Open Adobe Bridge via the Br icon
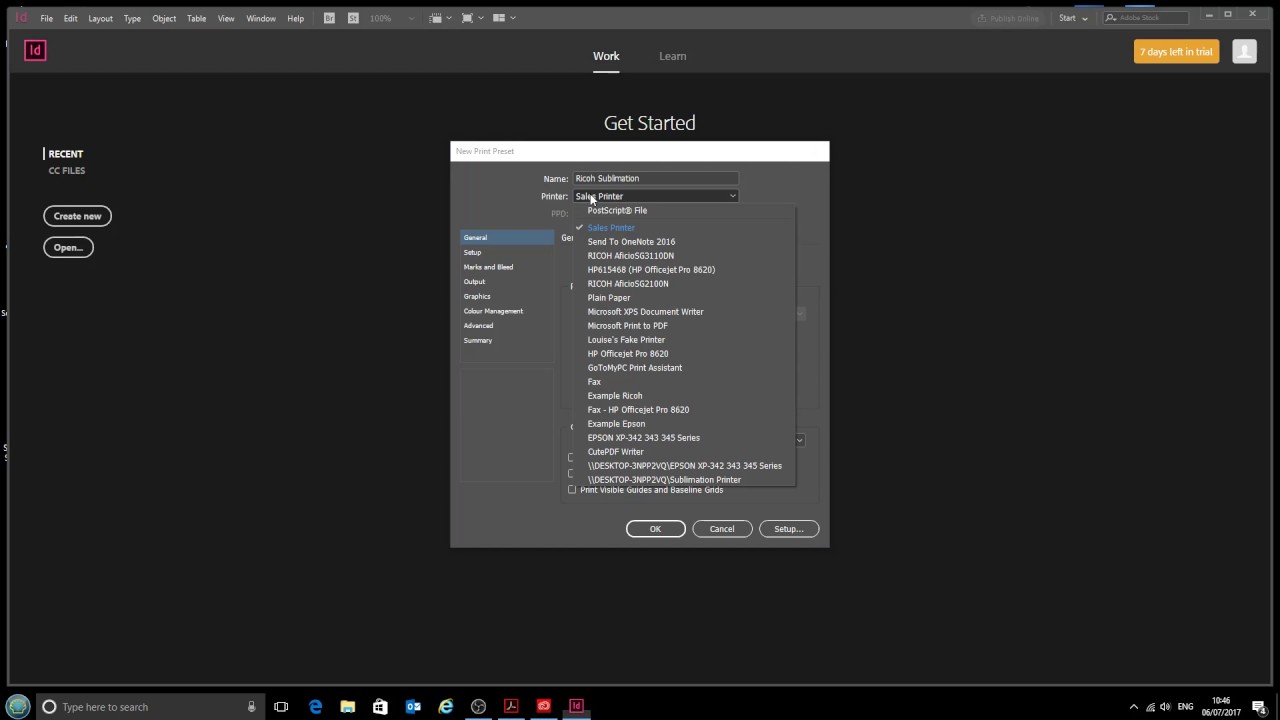 (x=329, y=18)
